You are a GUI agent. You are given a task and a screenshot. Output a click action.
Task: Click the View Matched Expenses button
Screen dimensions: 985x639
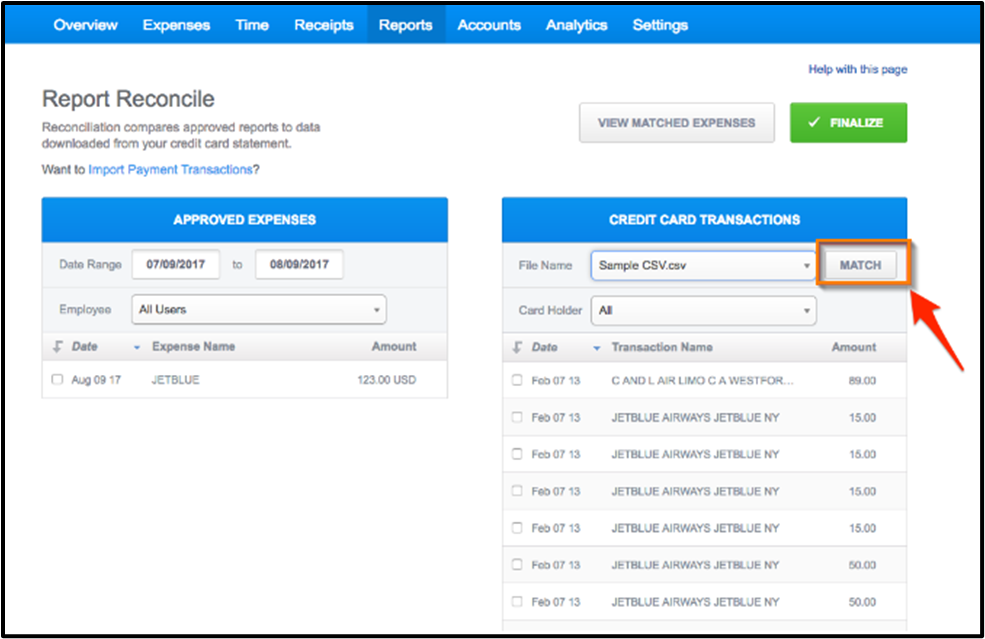(x=677, y=123)
